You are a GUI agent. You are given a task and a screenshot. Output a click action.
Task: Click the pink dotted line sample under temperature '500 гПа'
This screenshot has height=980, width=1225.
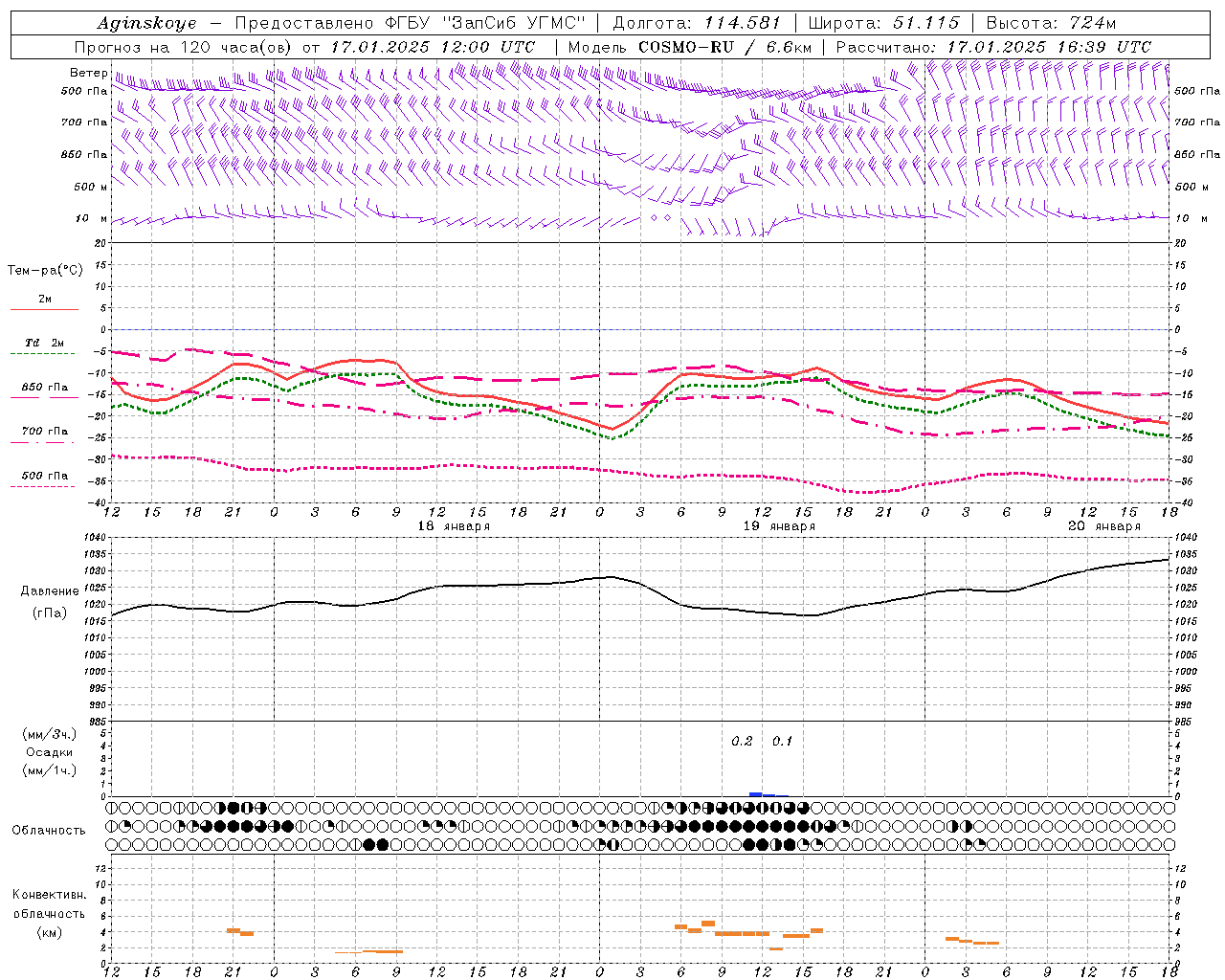pos(43,487)
